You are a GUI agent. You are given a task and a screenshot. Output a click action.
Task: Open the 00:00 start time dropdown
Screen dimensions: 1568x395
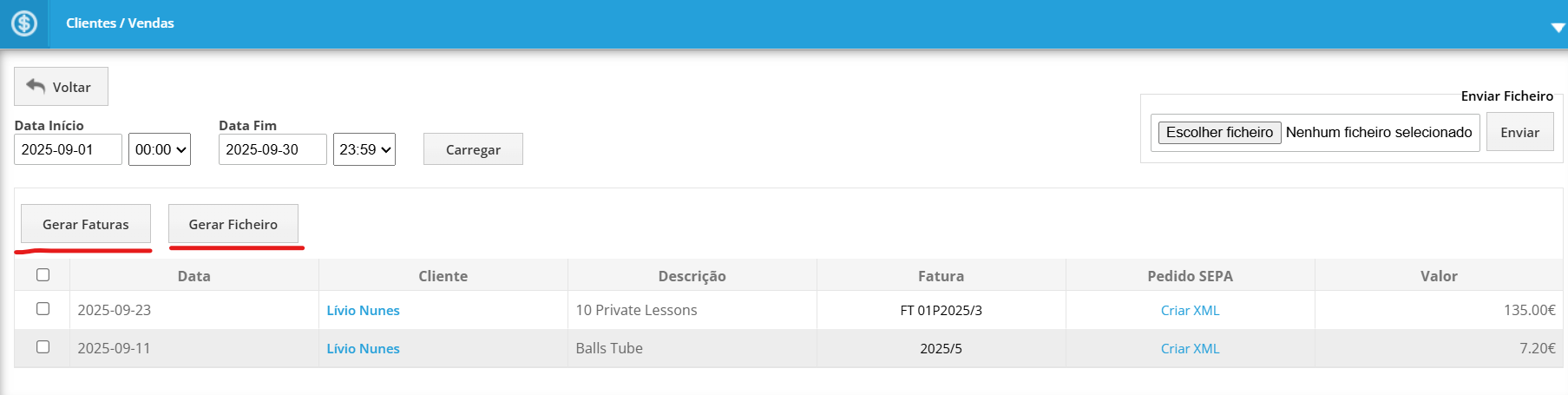tap(160, 149)
